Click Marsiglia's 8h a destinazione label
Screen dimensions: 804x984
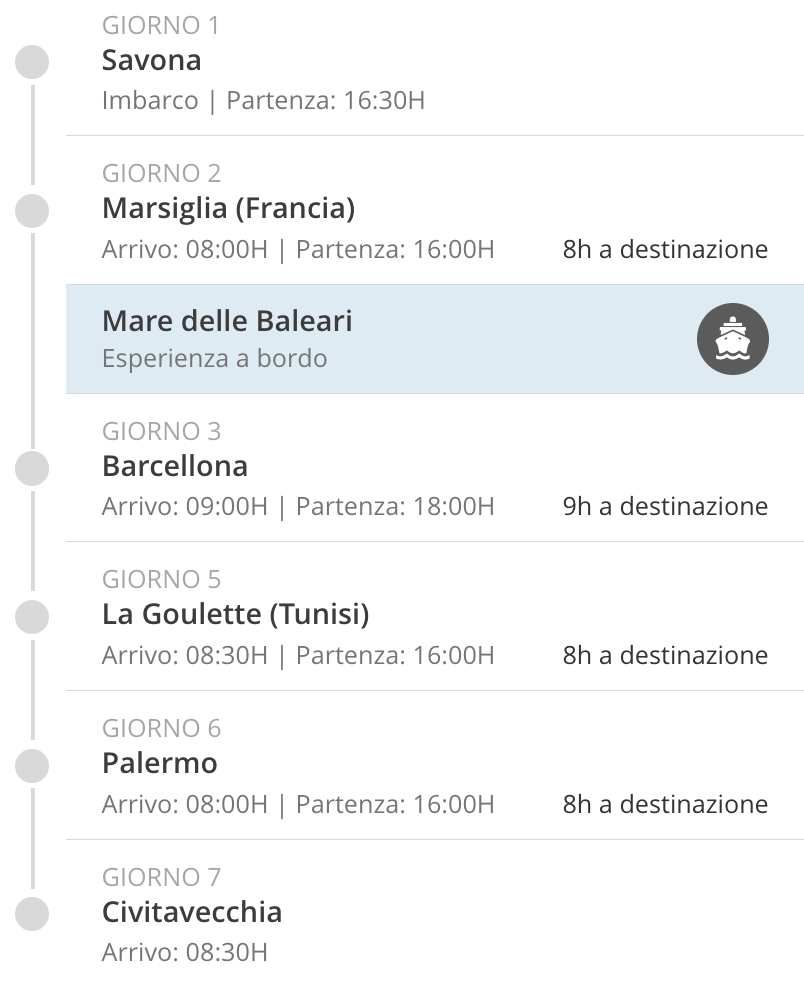[x=665, y=249]
